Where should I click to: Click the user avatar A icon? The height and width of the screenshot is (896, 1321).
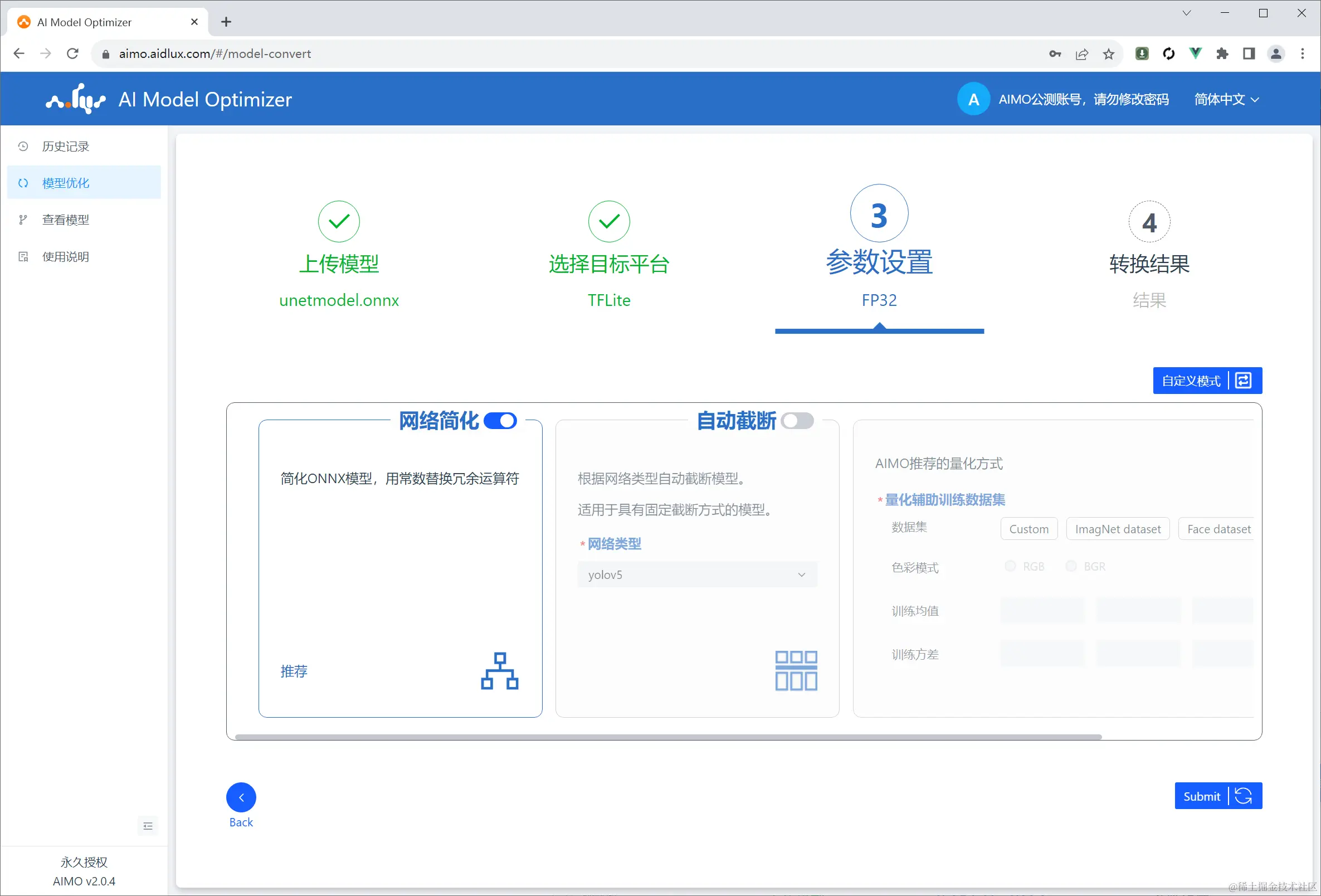[x=973, y=100]
